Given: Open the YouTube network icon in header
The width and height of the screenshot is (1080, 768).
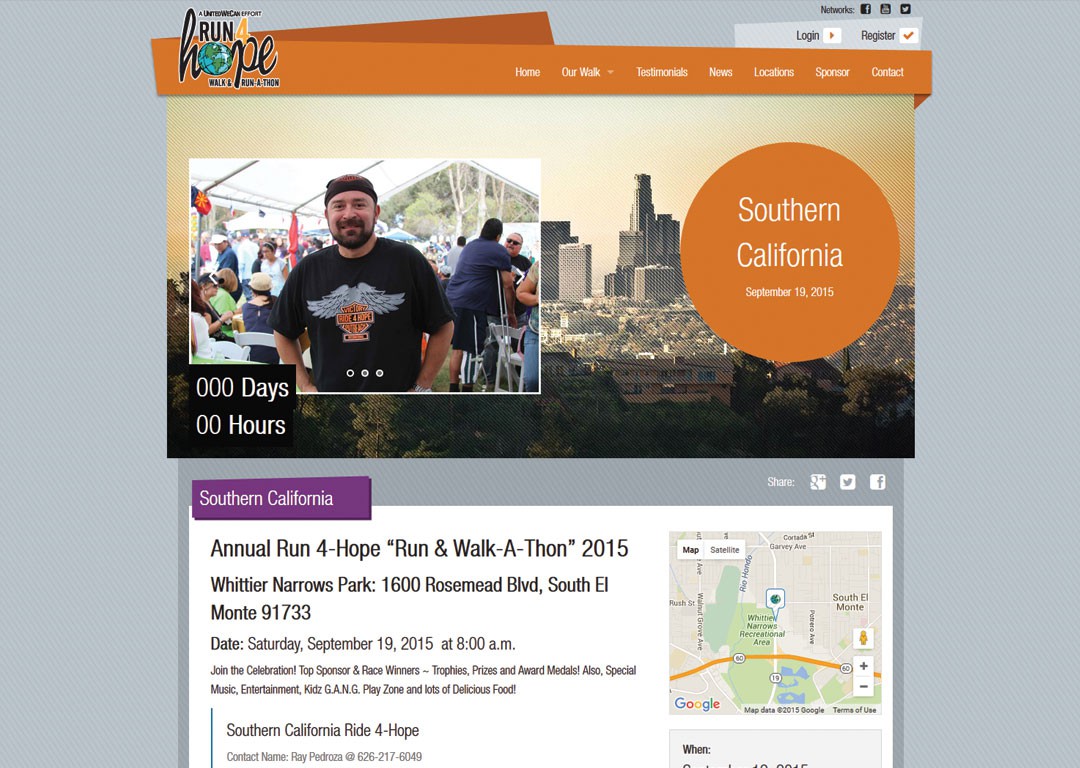Looking at the screenshot, I should click(x=886, y=9).
